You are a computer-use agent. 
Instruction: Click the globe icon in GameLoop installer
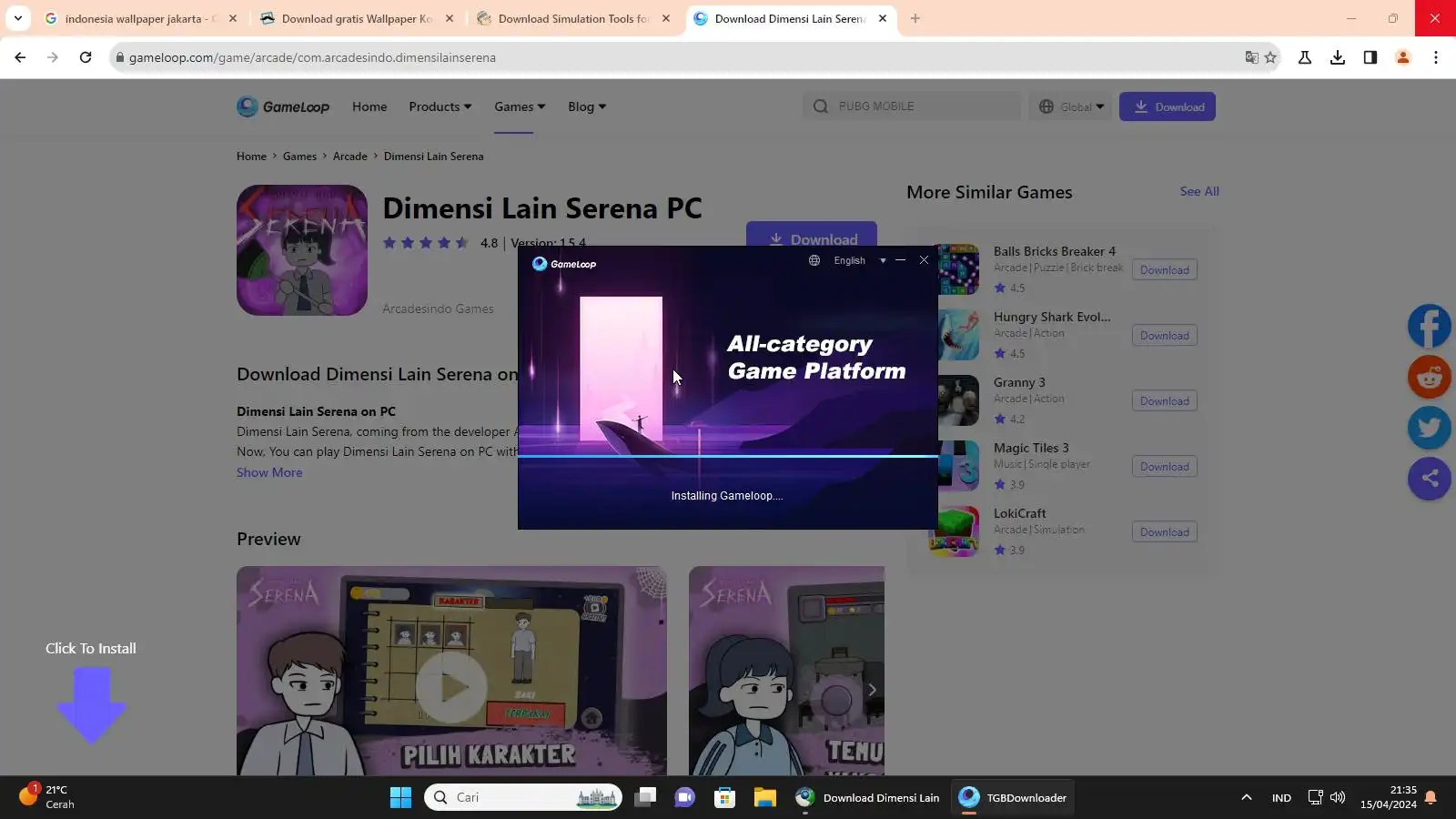(x=814, y=260)
